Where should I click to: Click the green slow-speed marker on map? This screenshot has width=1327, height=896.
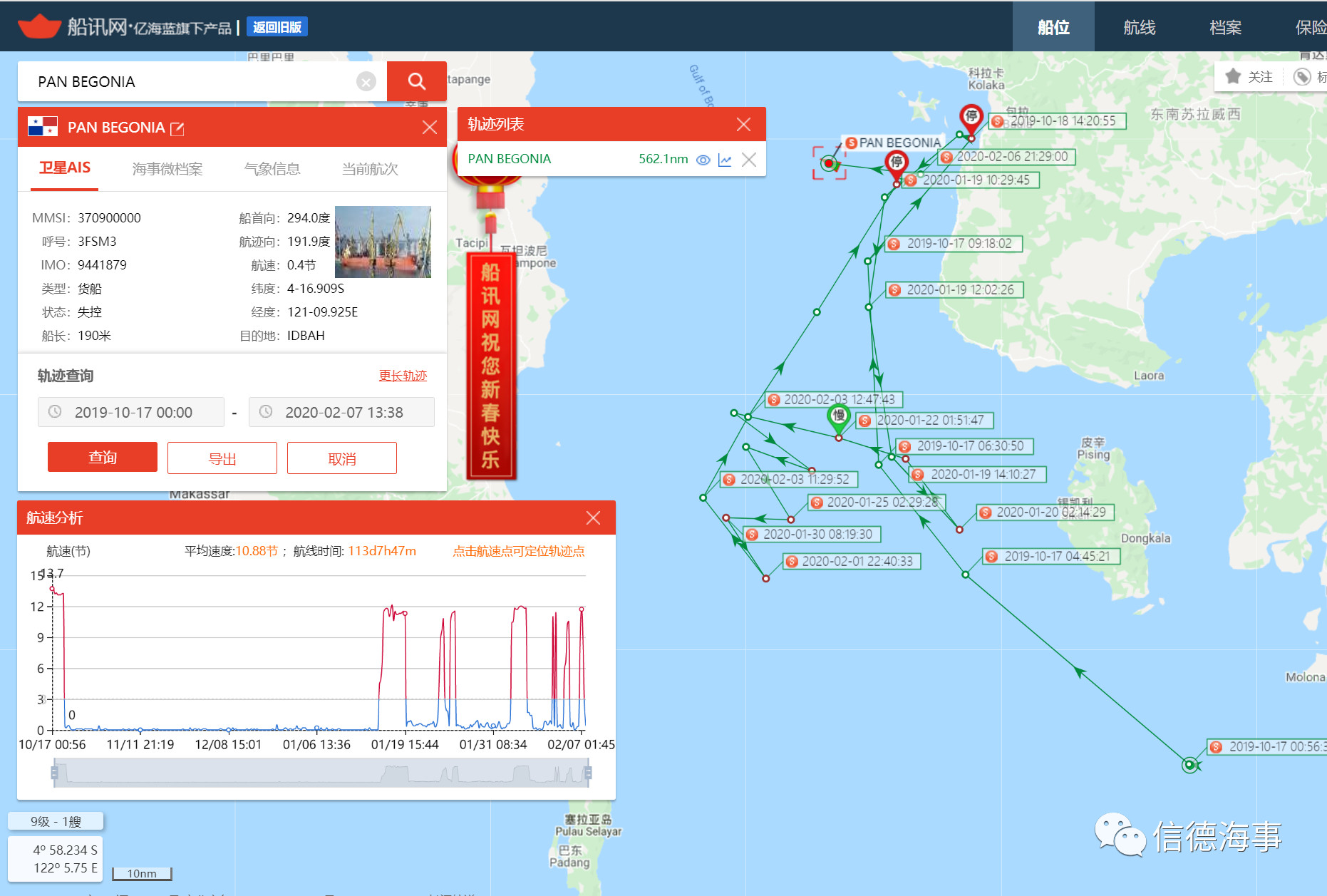click(838, 416)
